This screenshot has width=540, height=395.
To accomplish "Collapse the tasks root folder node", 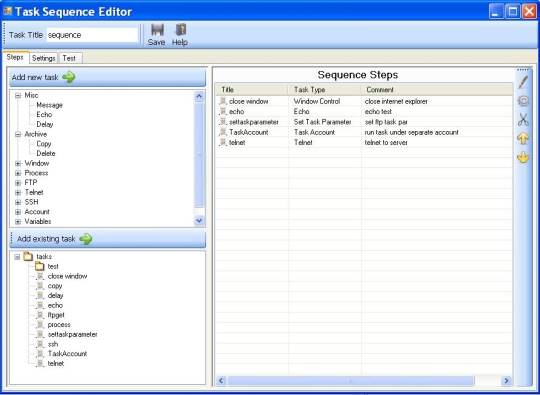I will point(17,257).
